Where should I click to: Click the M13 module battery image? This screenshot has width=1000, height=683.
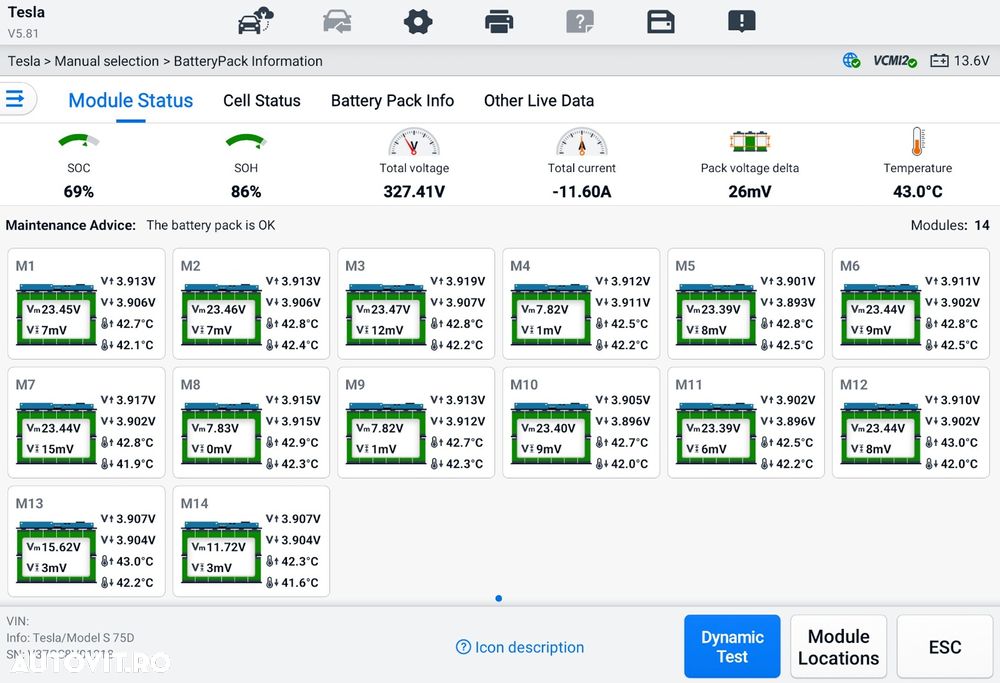pyautogui.click(x=56, y=552)
